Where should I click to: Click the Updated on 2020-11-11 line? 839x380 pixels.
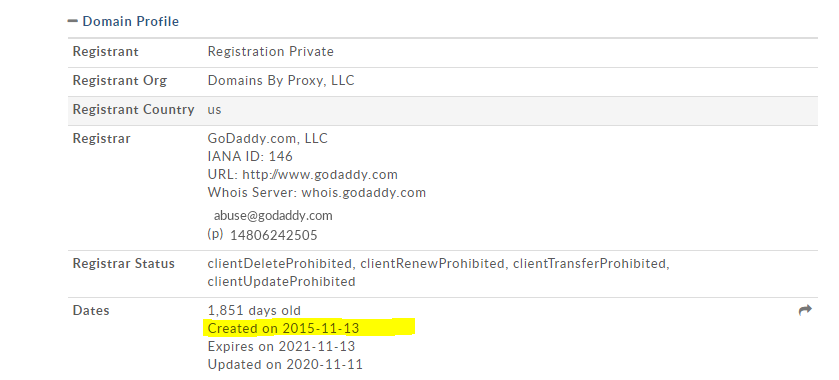[x=285, y=364]
